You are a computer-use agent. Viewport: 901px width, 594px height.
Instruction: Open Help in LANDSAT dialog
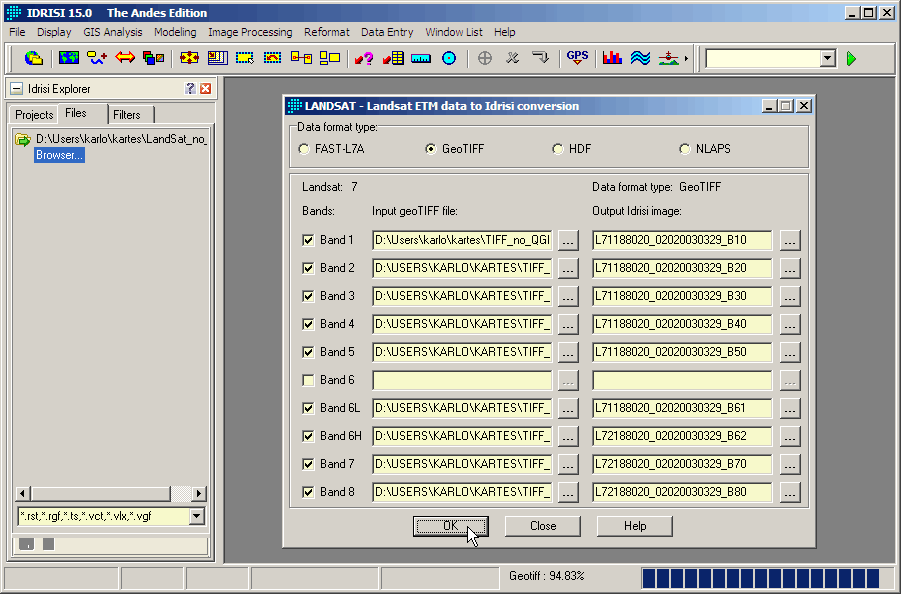[635, 526]
